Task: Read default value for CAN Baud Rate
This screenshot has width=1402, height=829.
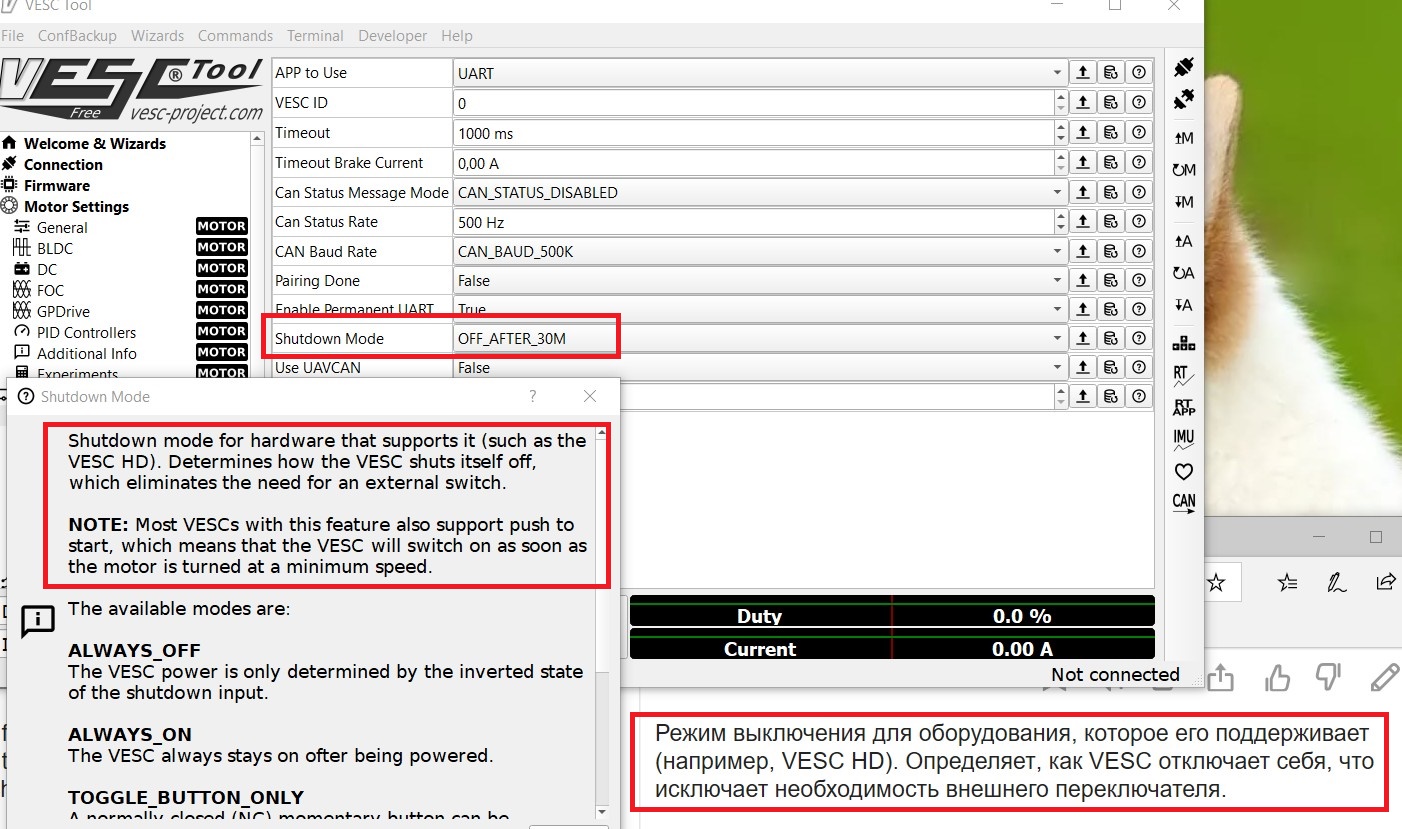Action: click(x=1110, y=251)
